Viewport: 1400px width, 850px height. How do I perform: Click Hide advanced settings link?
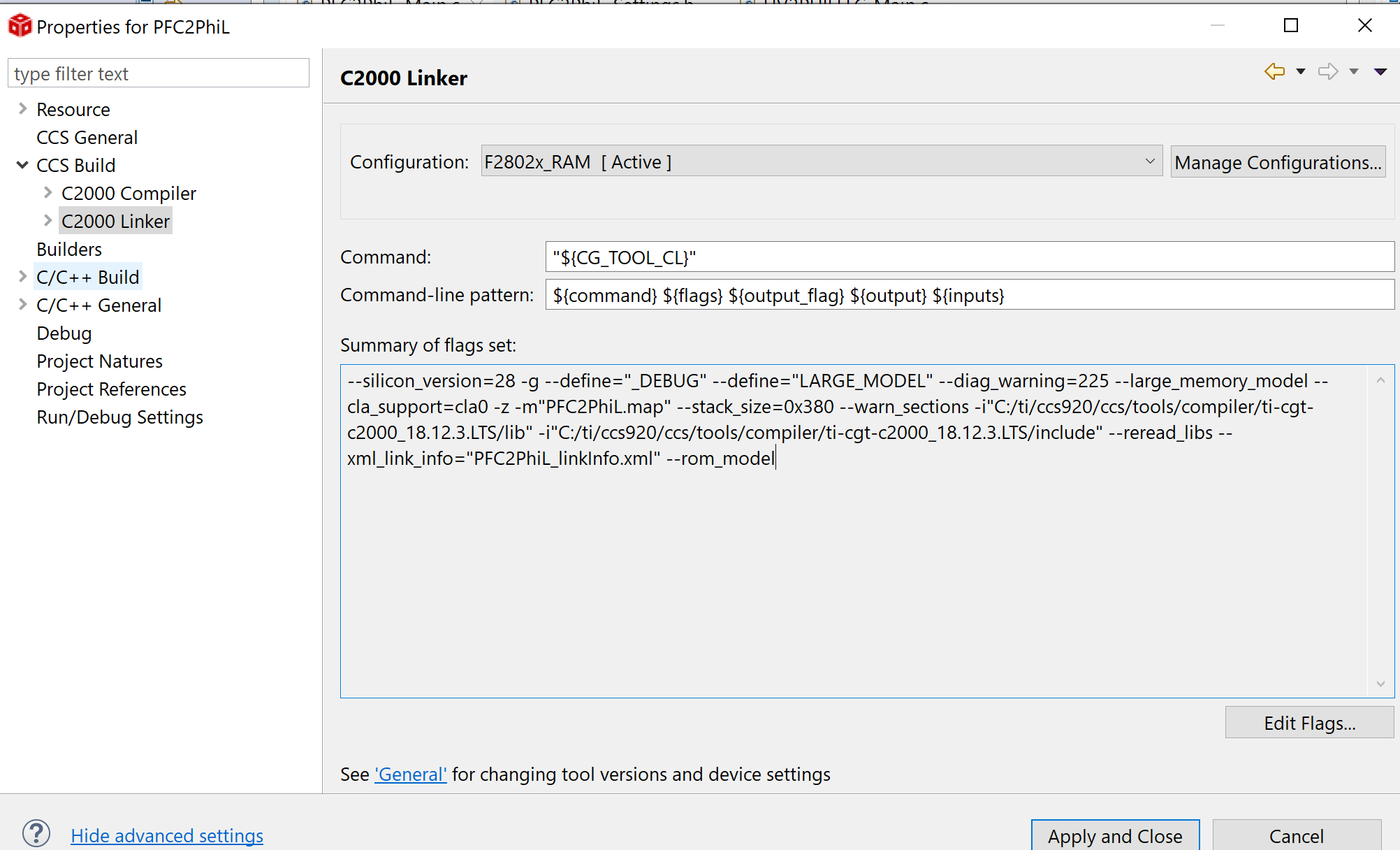tap(167, 835)
